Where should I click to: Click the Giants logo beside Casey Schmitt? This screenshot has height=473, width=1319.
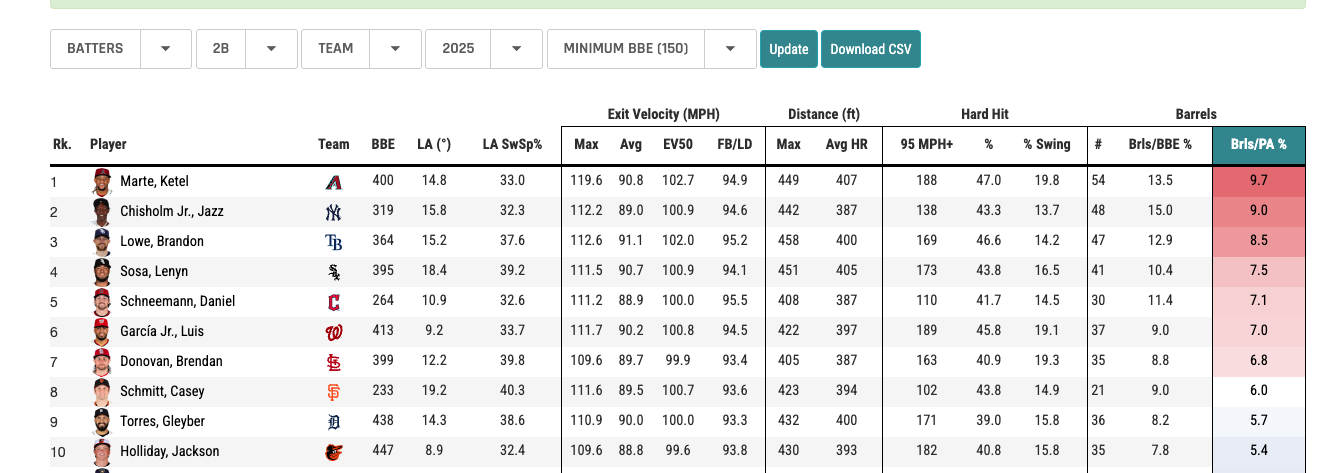click(x=334, y=392)
